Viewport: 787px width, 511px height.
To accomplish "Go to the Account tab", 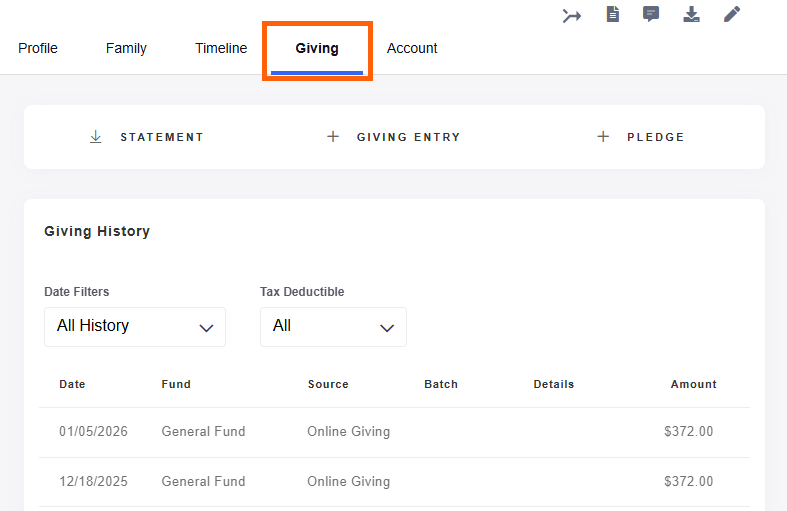I will (x=412, y=48).
